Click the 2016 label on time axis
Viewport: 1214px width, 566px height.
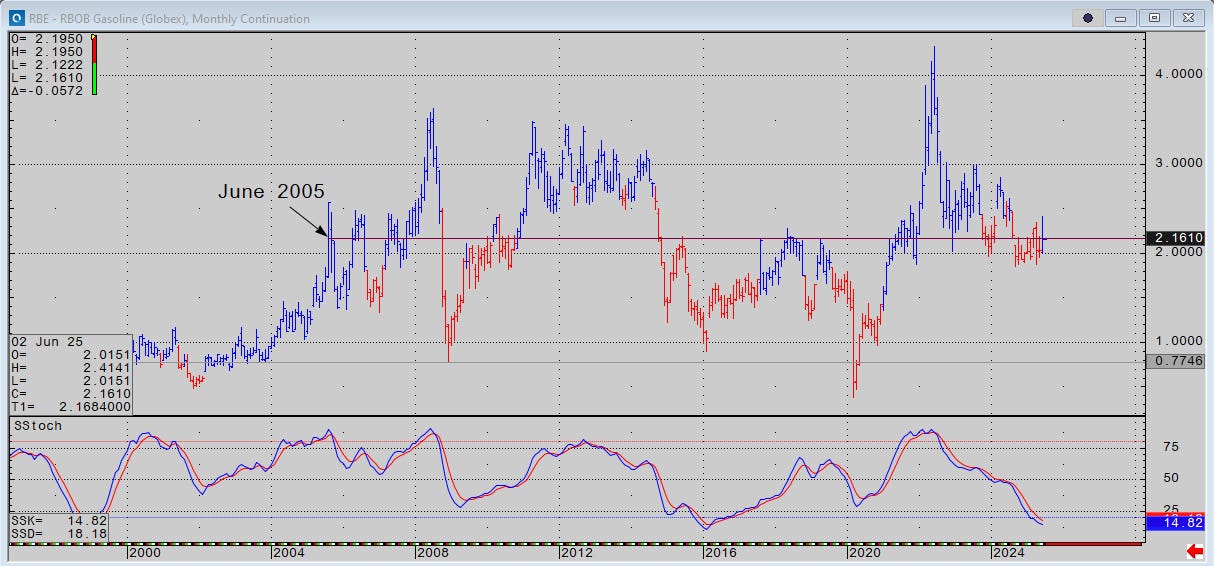(720, 552)
